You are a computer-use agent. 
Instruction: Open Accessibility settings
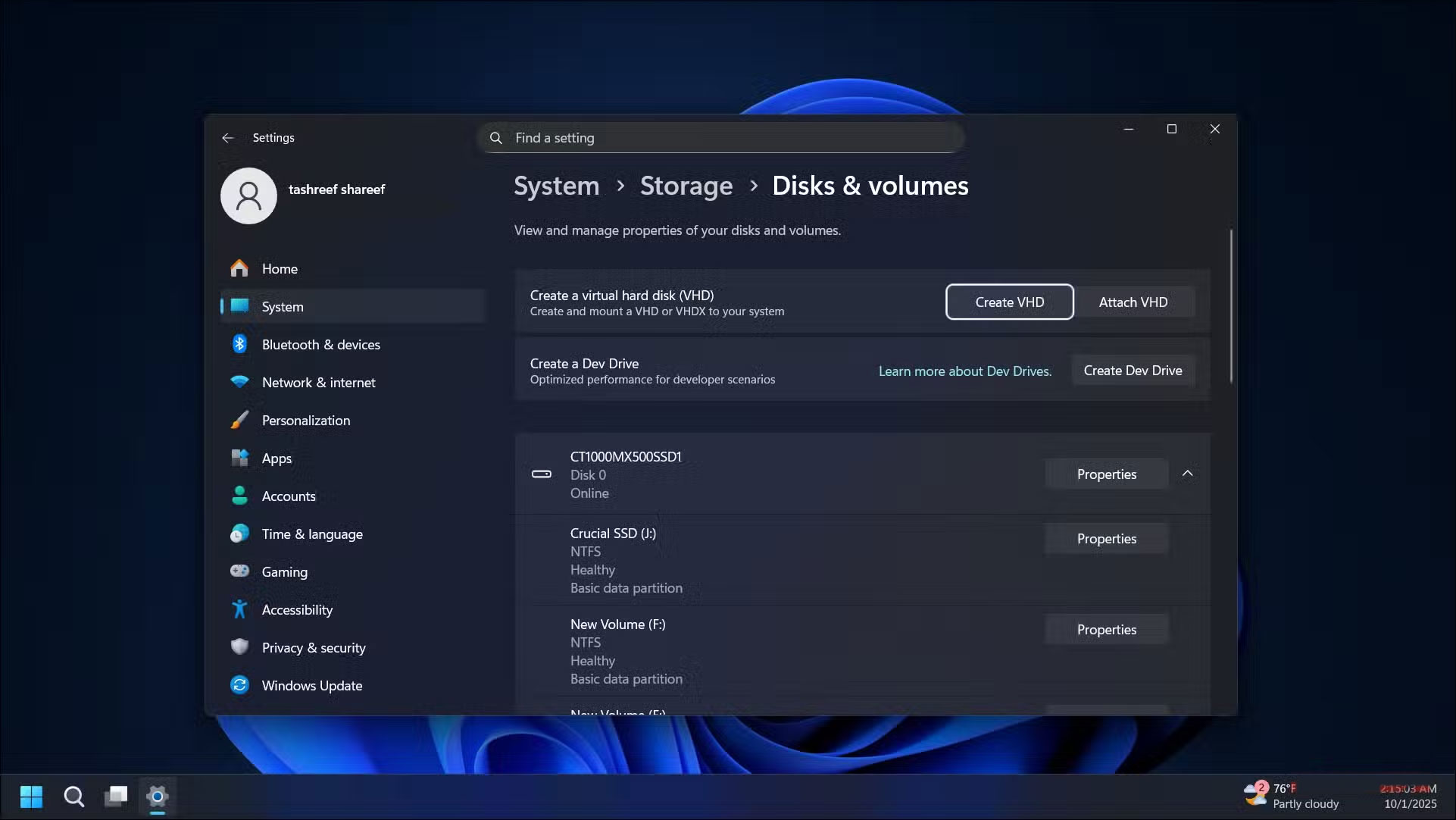coord(296,609)
